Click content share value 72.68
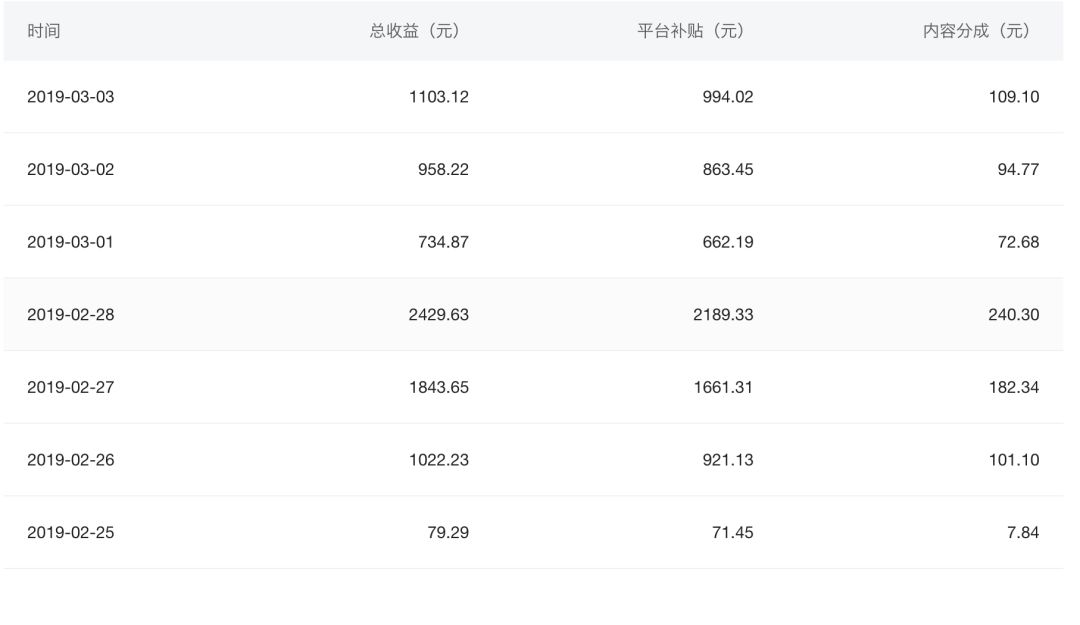This screenshot has height=625, width=1080. click(1017, 242)
